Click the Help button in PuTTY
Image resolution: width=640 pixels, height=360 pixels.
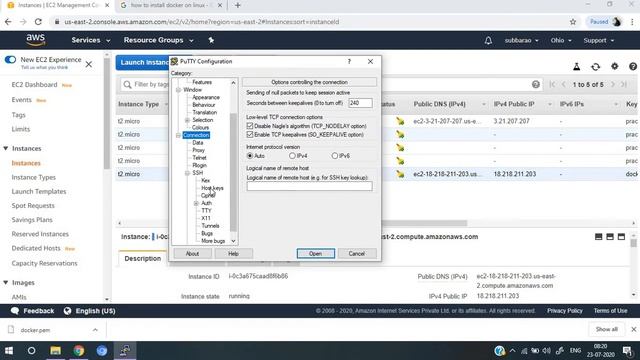(x=233, y=253)
